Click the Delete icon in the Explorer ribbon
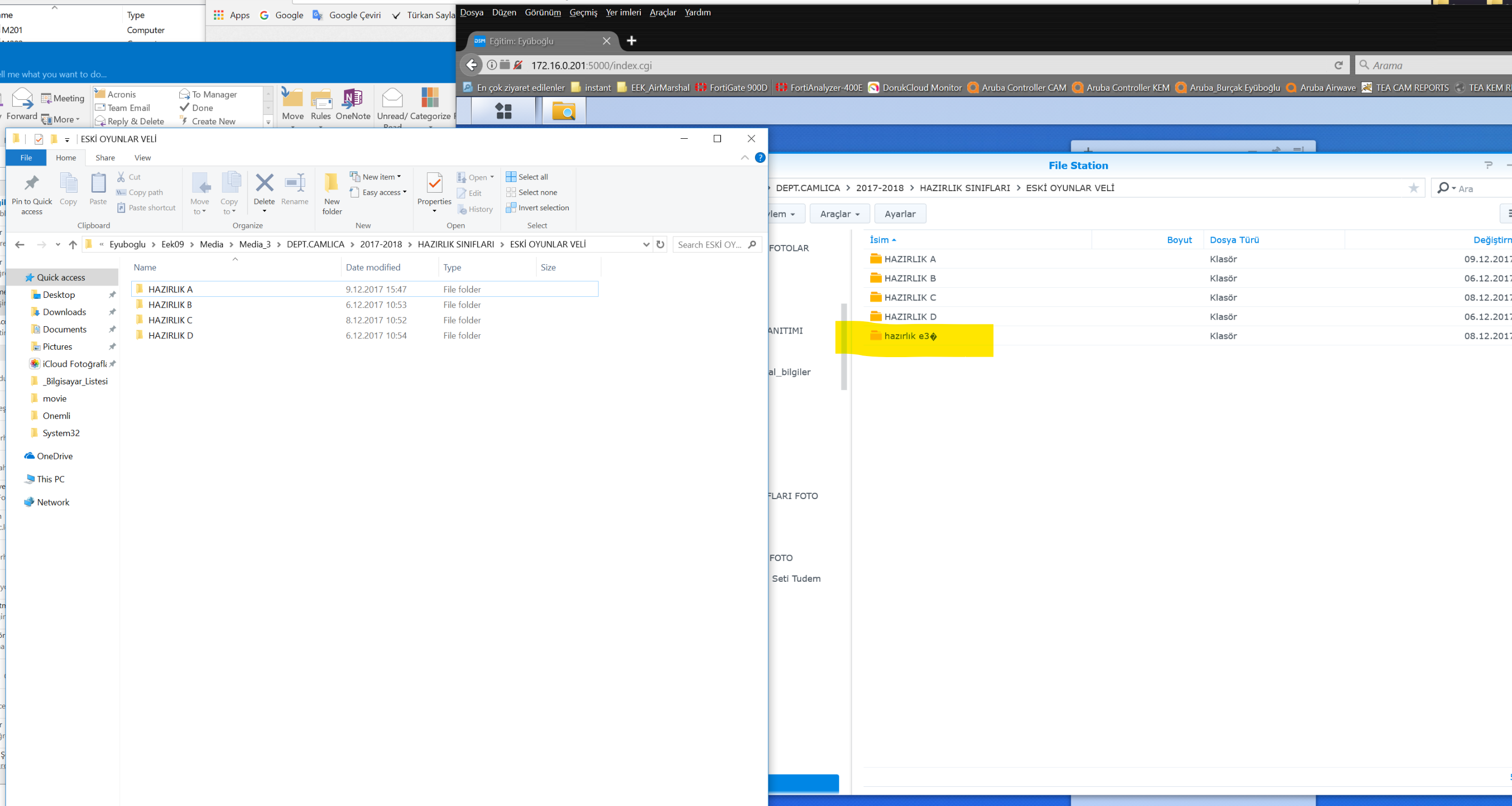This screenshot has height=806, width=1512. (264, 184)
